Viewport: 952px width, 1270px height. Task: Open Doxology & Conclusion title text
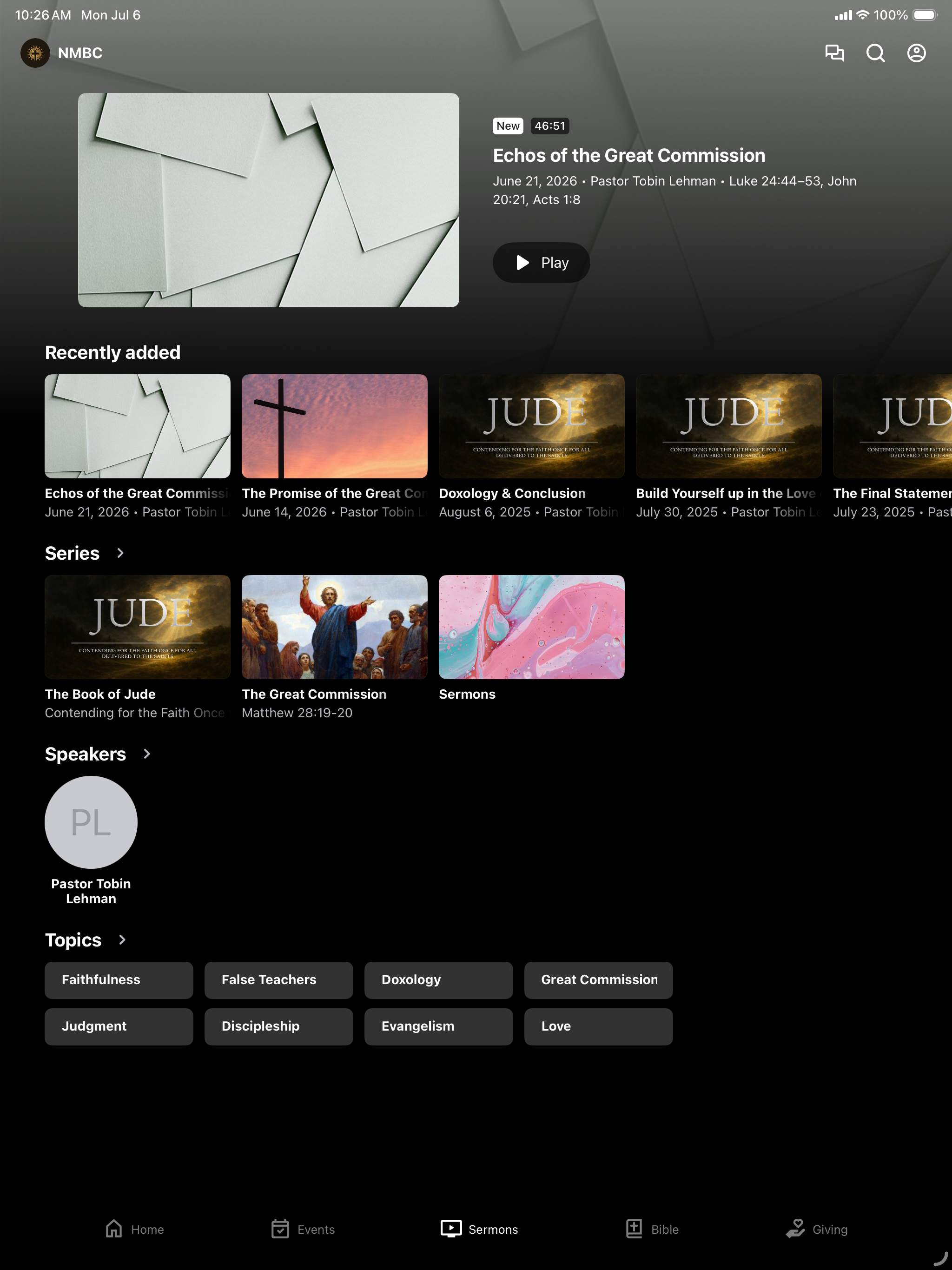(x=512, y=493)
